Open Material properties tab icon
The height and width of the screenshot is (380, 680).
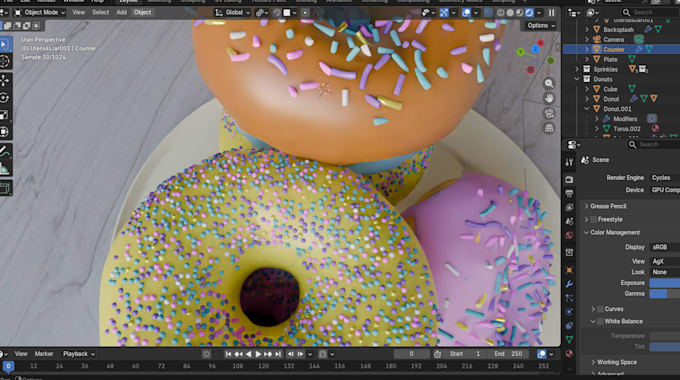[x=569, y=354]
